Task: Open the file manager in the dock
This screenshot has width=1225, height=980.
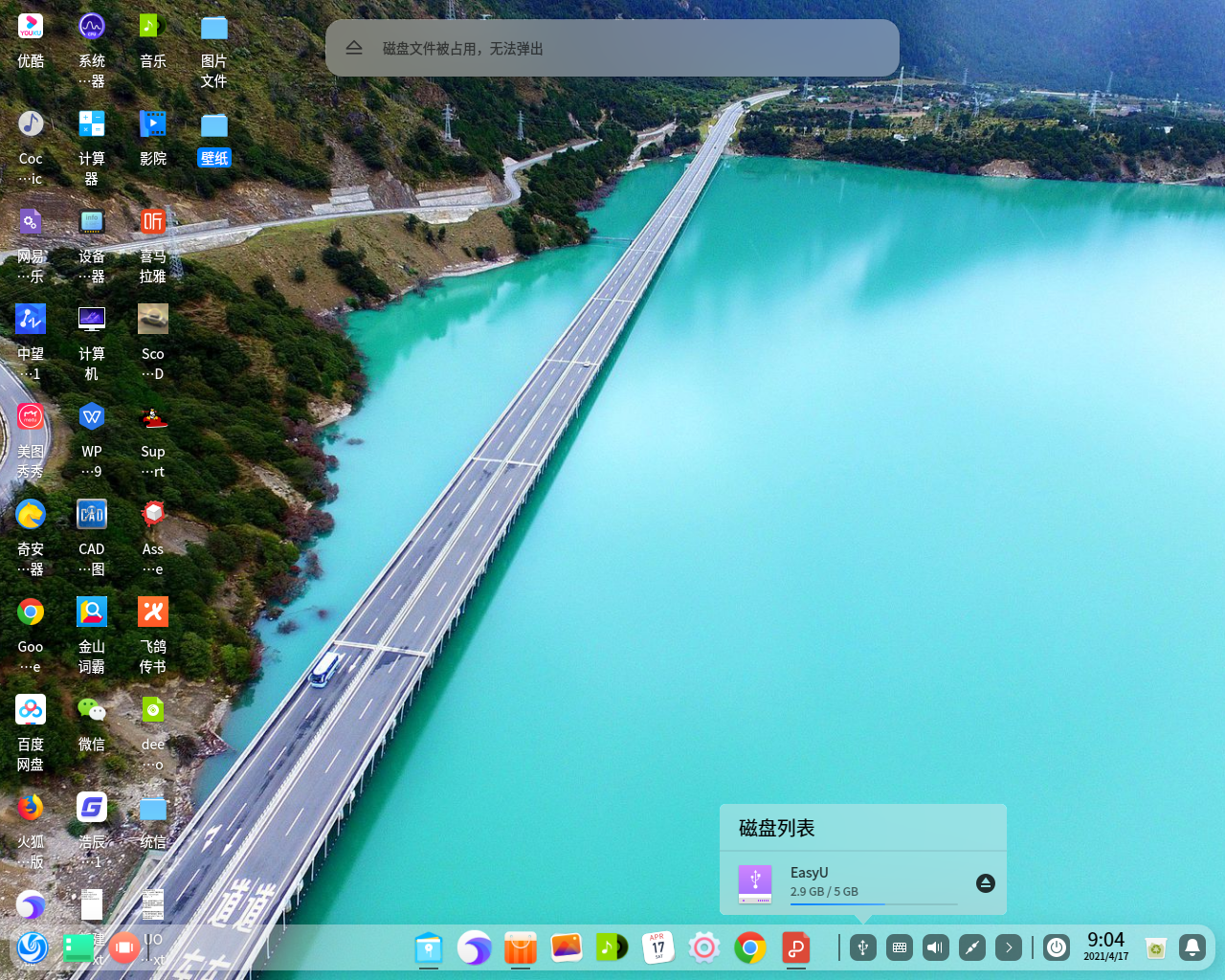Action: [x=429, y=947]
